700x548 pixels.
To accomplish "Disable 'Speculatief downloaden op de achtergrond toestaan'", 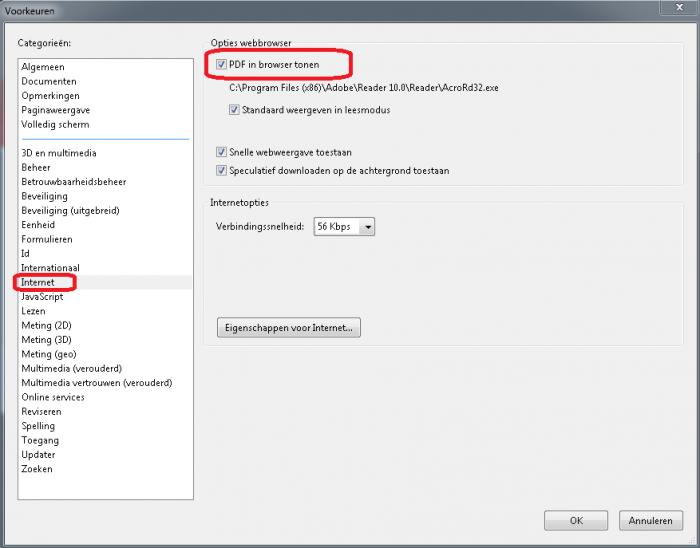I will tap(221, 170).
